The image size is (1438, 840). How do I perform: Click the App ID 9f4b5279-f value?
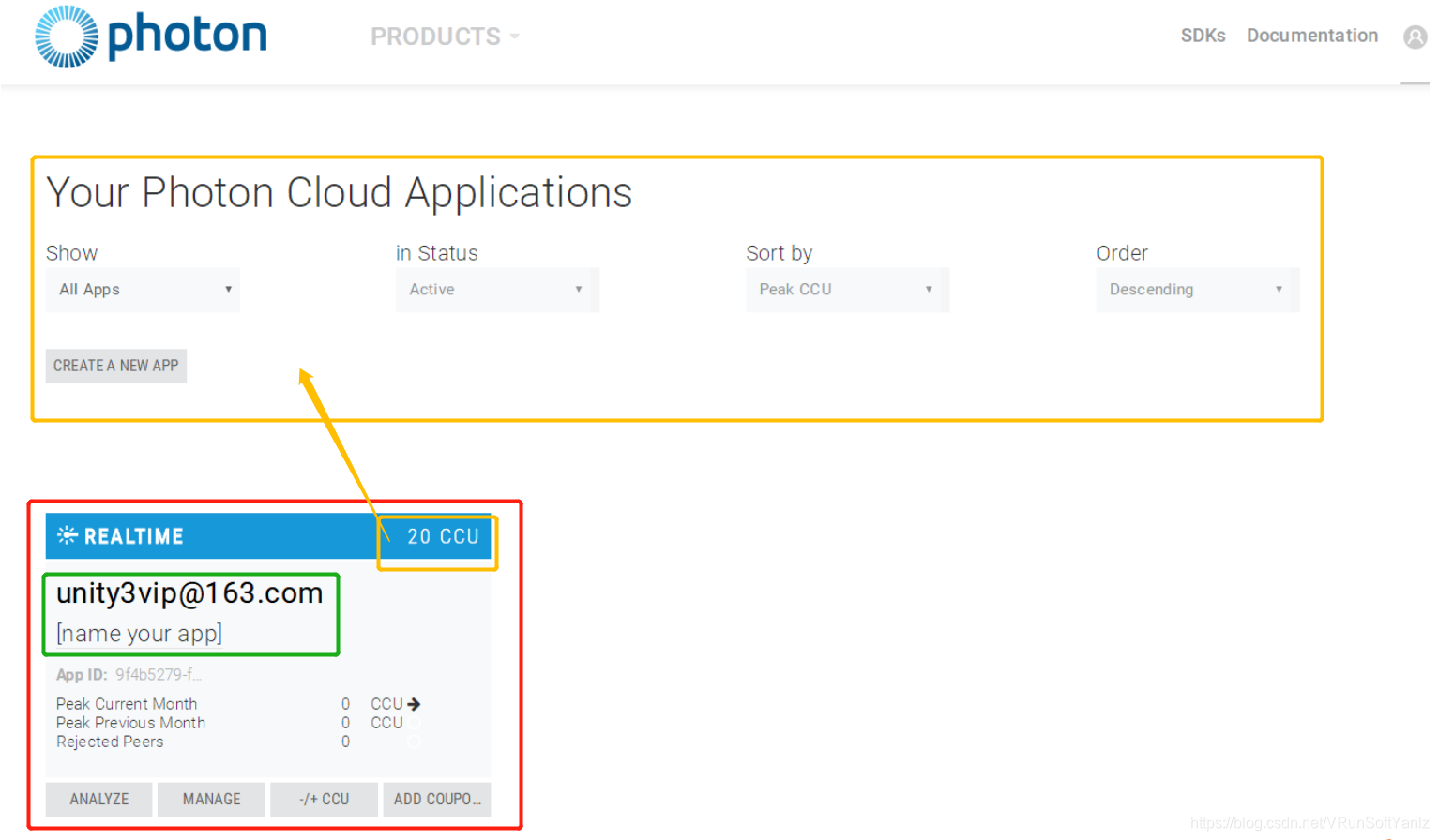click(158, 675)
